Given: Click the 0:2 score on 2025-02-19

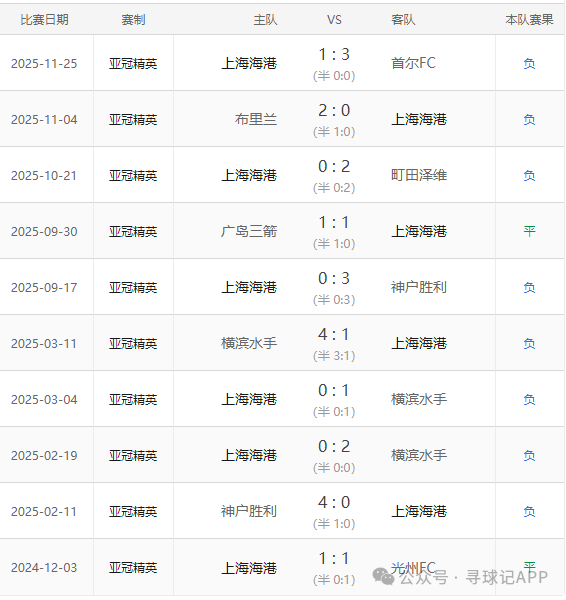Looking at the screenshot, I should (334, 446).
